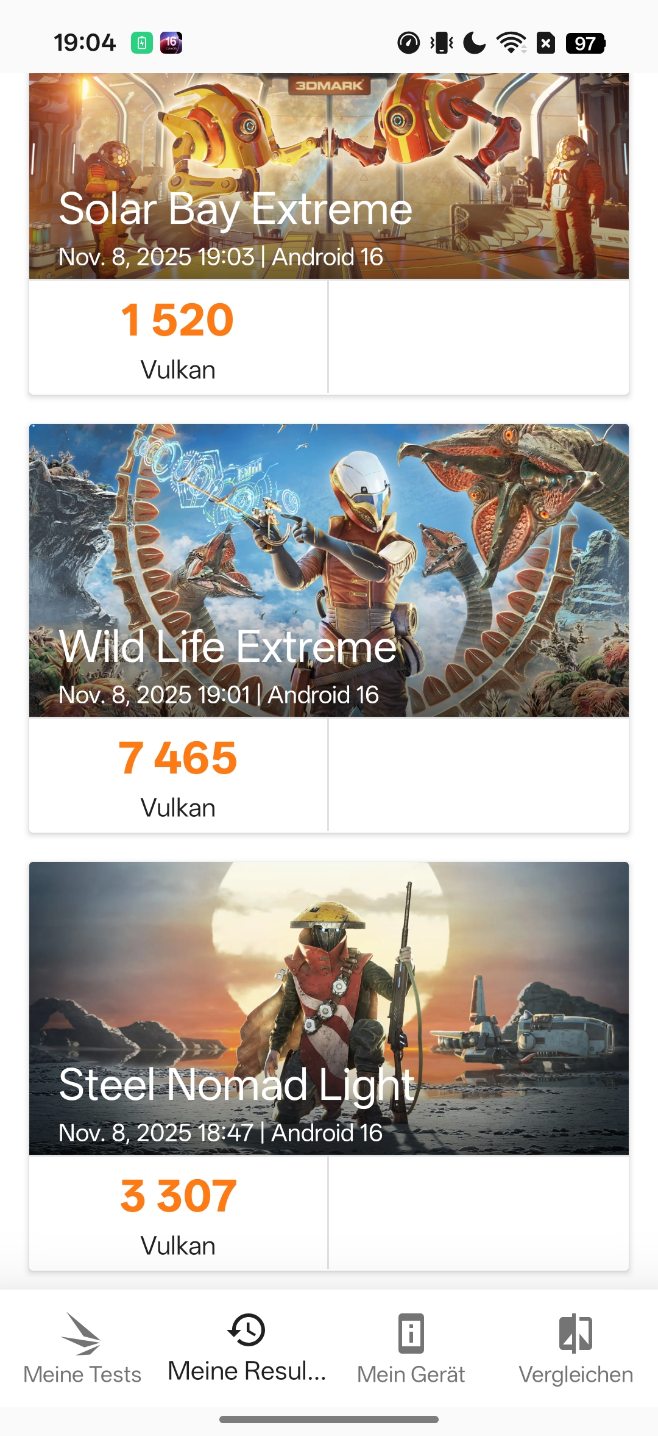Image resolution: width=658 pixels, height=1436 pixels.
Task: Tap the Android navigation gesture bar
Action: (329, 1419)
